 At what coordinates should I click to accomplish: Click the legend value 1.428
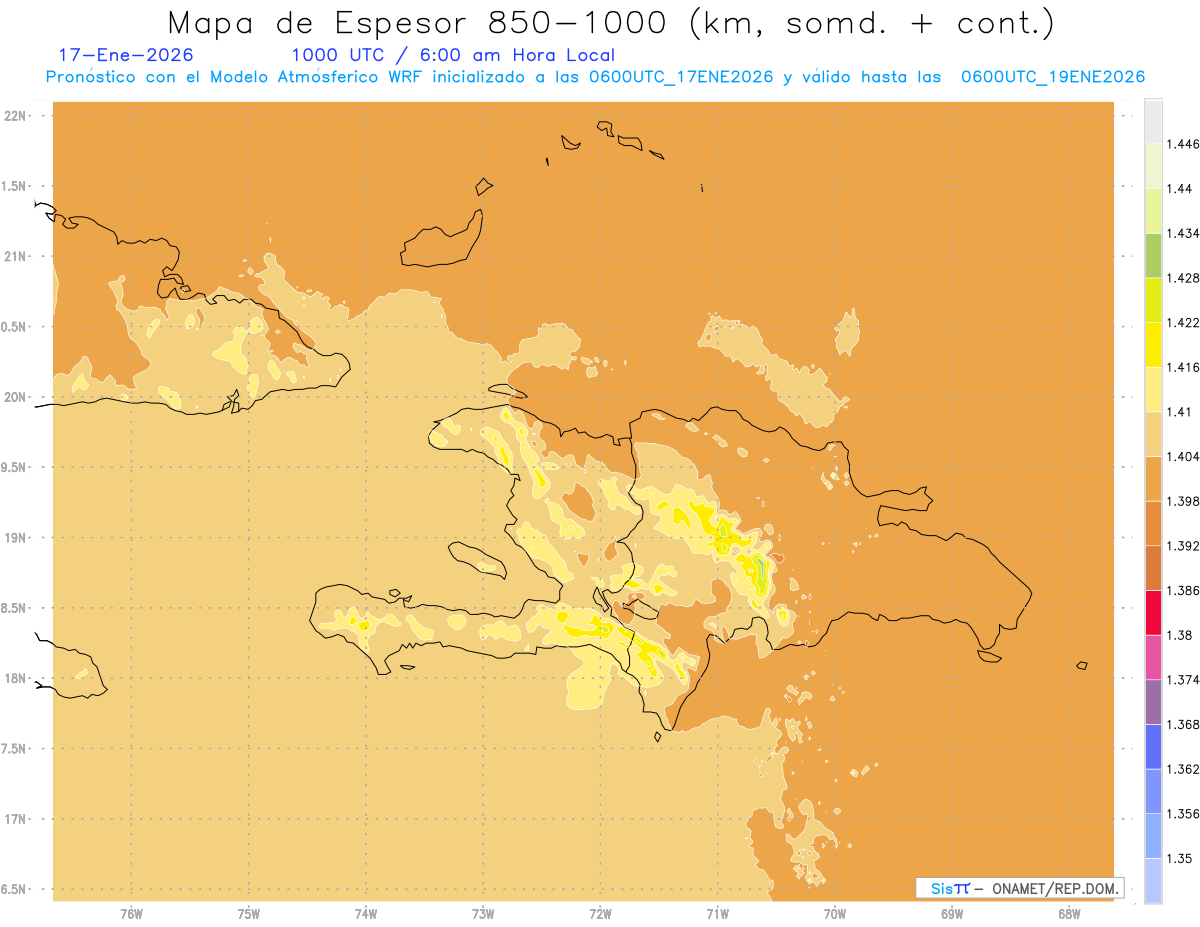(x=1183, y=278)
